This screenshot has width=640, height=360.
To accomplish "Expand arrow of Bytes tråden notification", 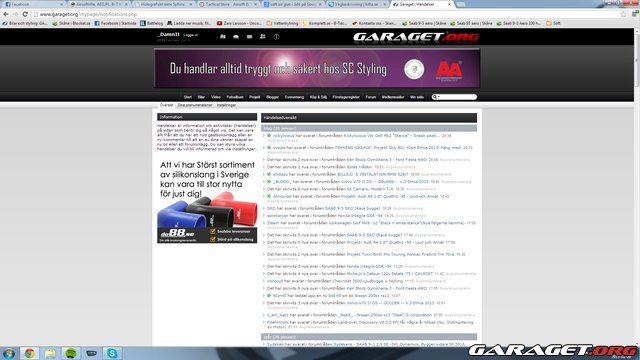I will coord(264,167).
